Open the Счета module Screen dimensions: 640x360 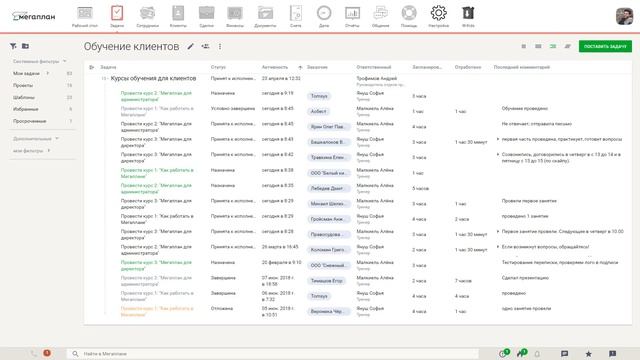pyautogui.click(x=296, y=16)
